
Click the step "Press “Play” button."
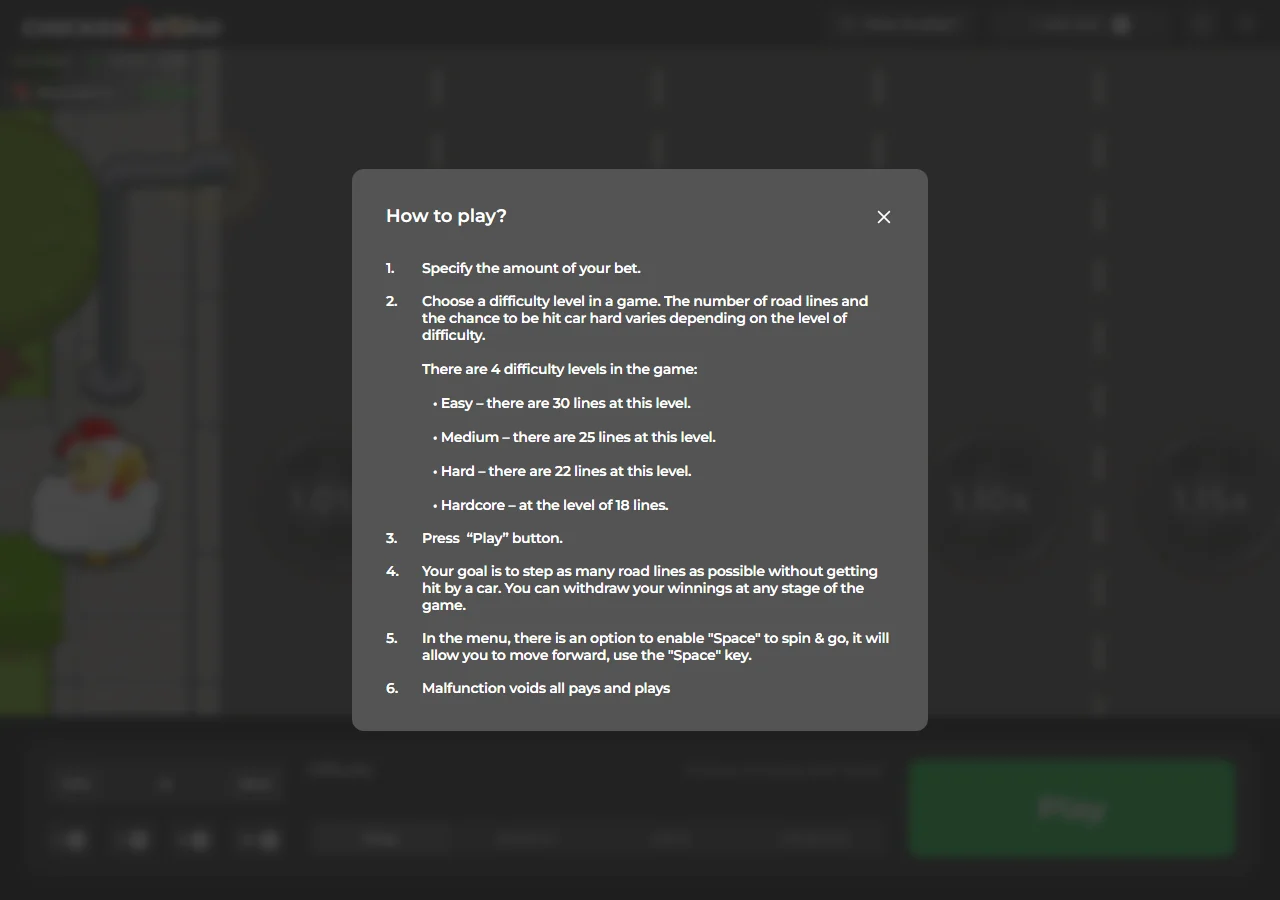[x=492, y=538]
